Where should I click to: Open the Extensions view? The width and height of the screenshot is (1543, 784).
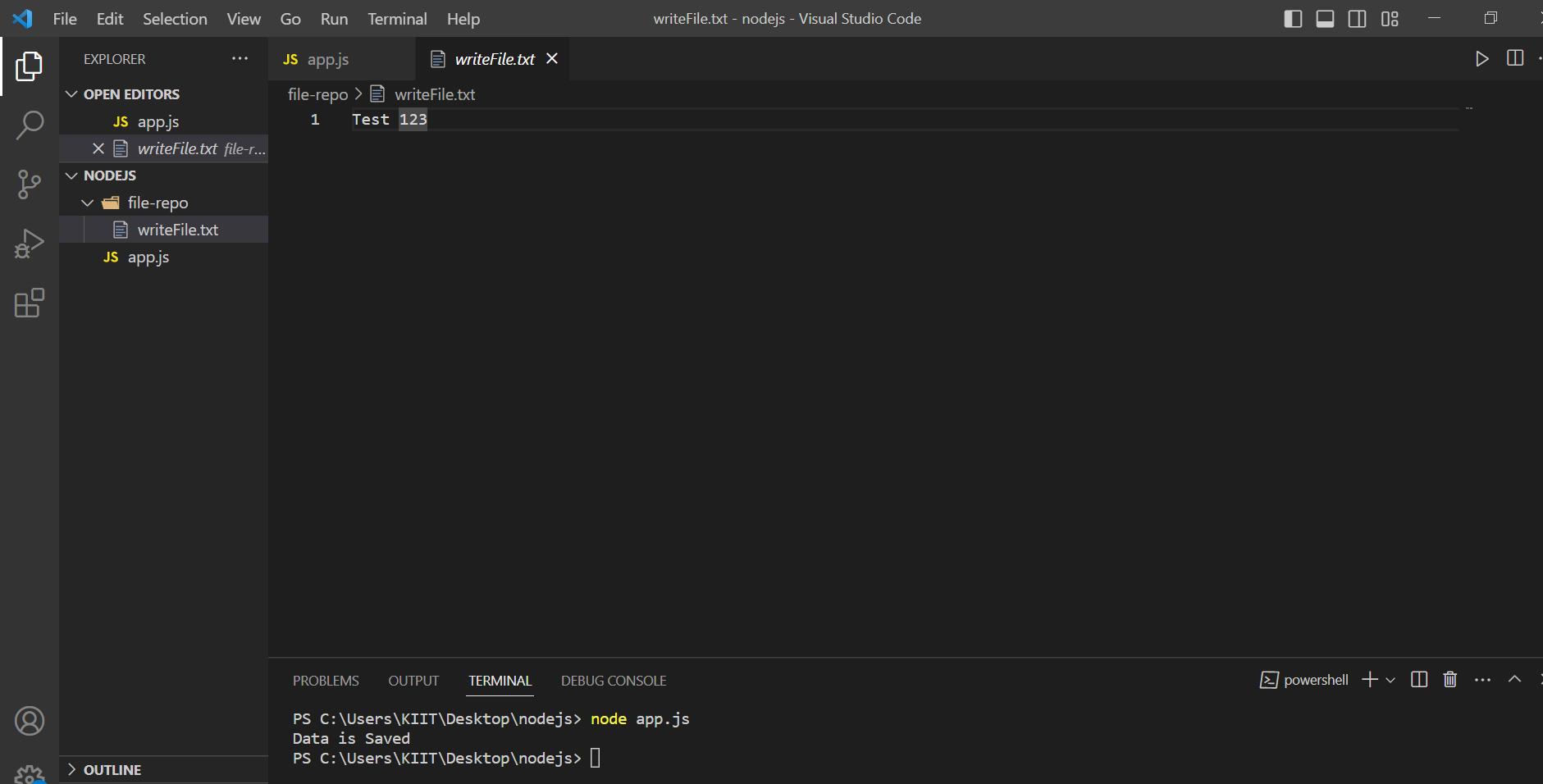pyautogui.click(x=30, y=303)
